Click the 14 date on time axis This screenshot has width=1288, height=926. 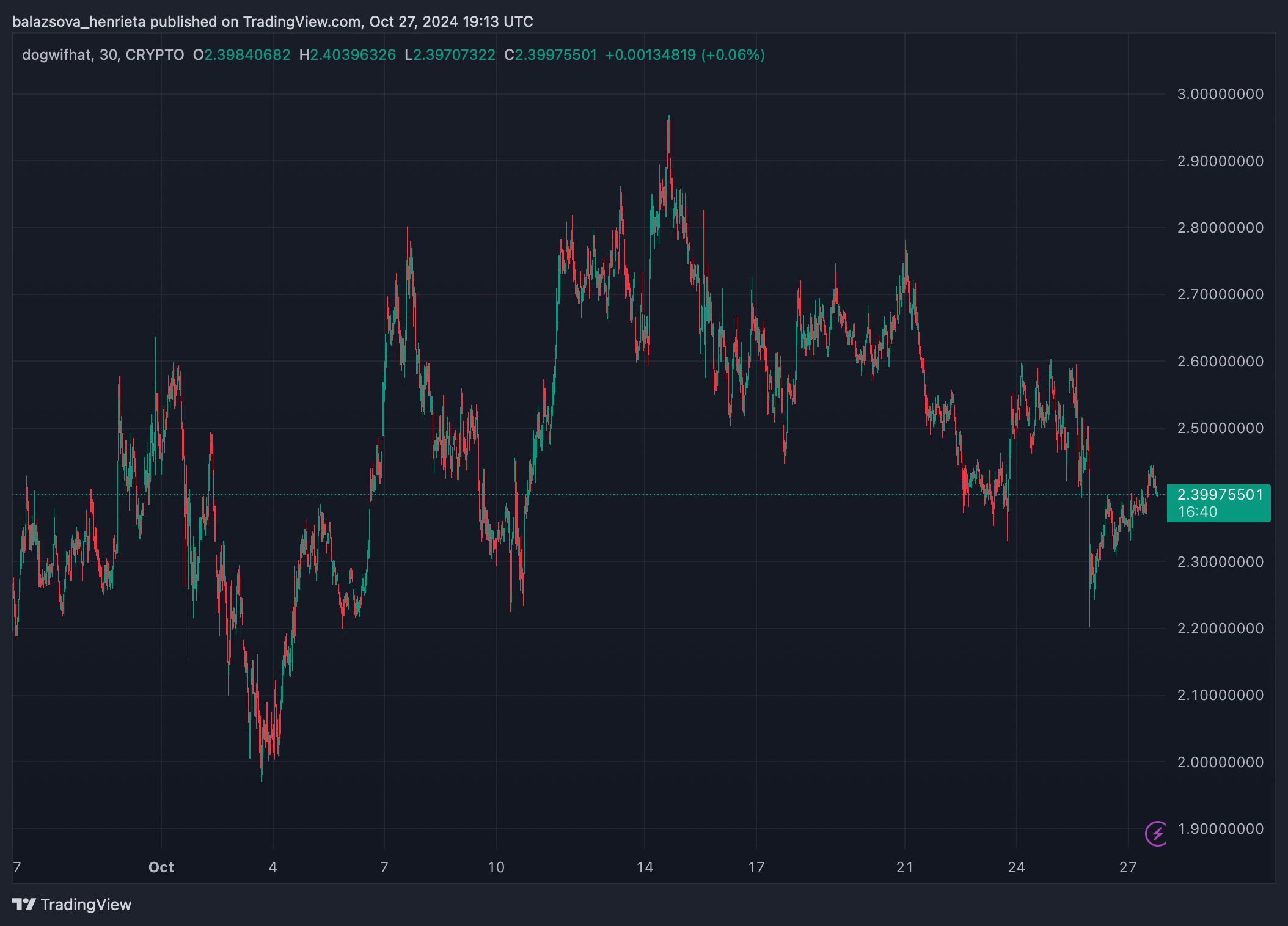(645, 867)
